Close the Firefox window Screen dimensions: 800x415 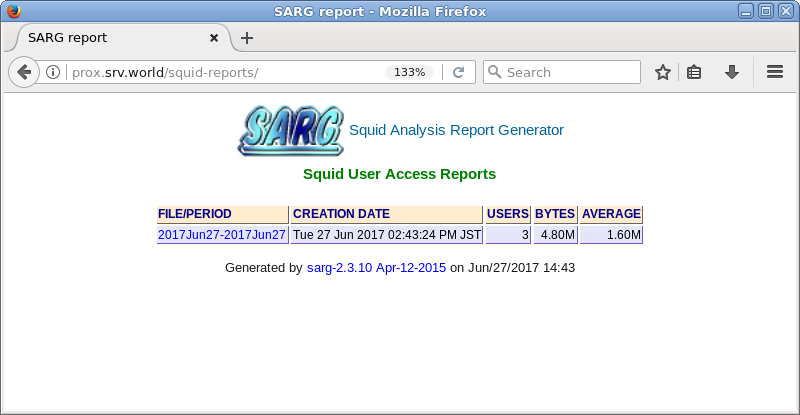click(x=785, y=11)
